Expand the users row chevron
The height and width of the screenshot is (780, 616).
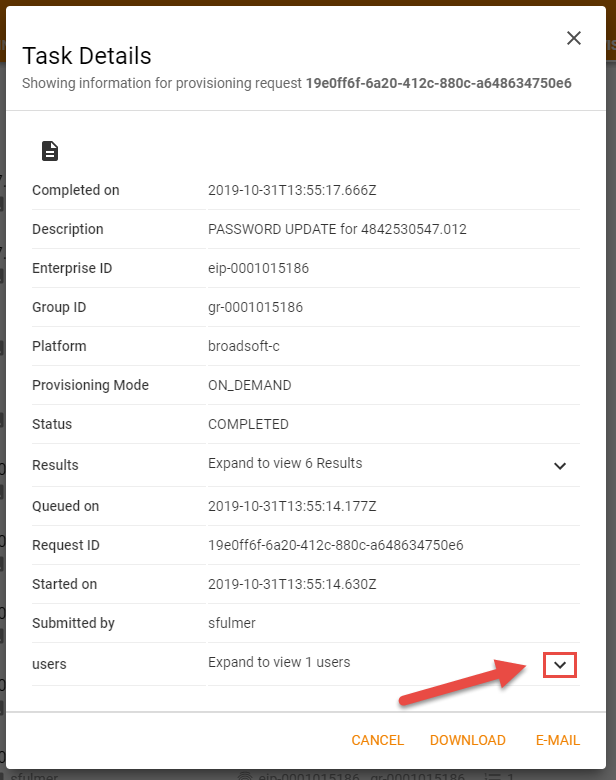560,664
